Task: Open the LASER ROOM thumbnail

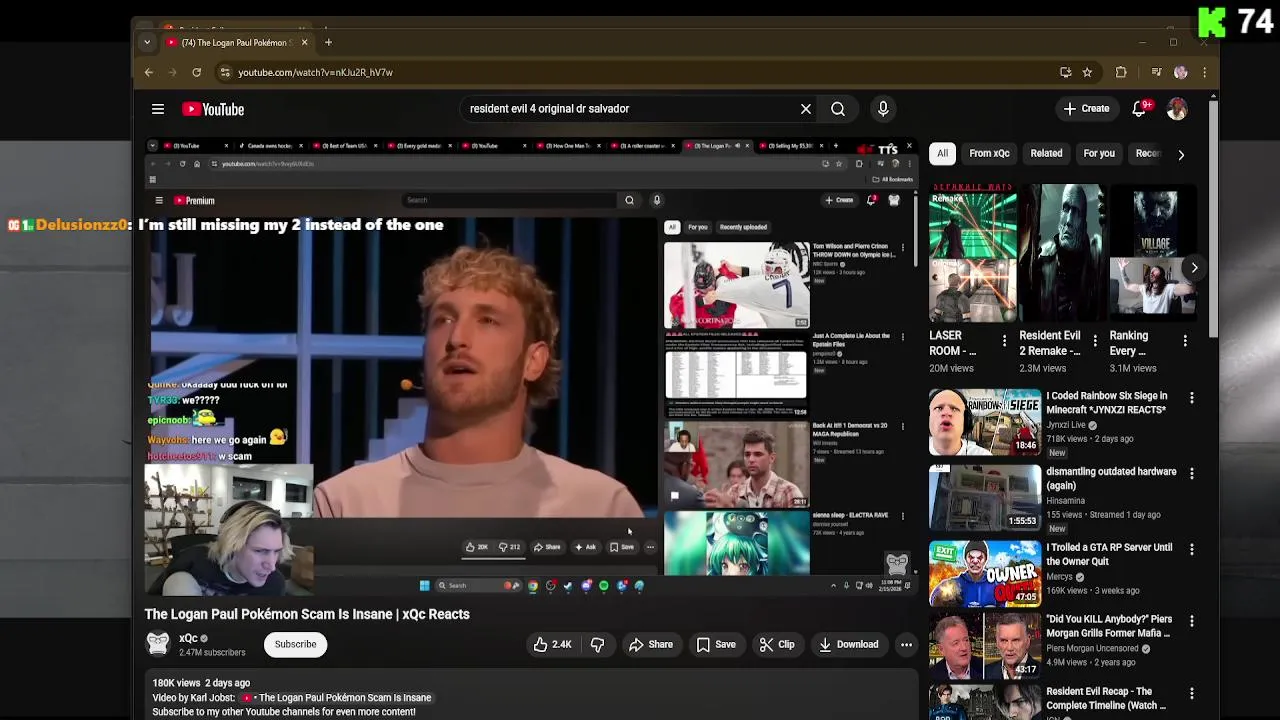Action: 972,254
